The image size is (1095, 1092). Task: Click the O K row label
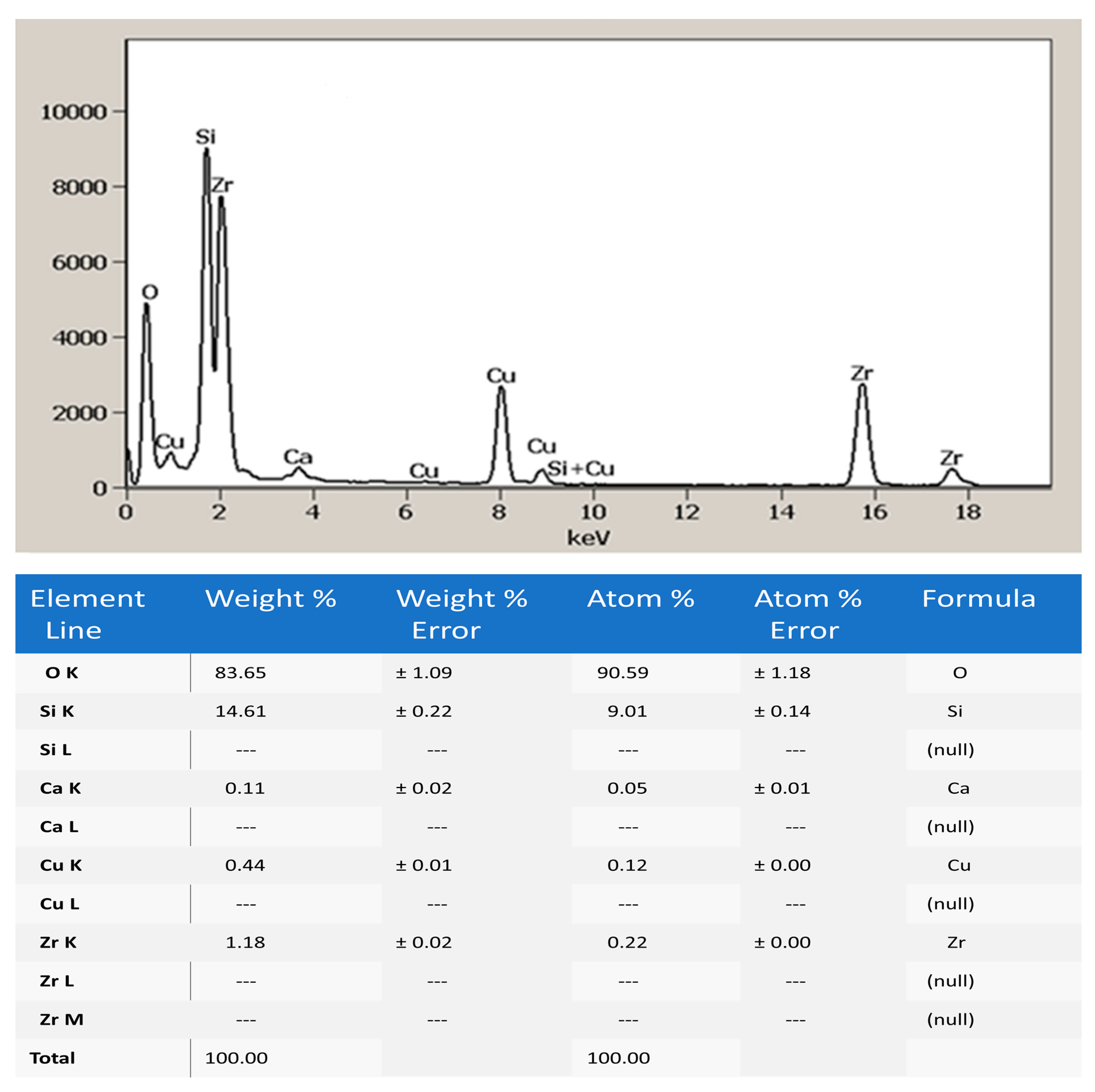[x=62, y=672]
